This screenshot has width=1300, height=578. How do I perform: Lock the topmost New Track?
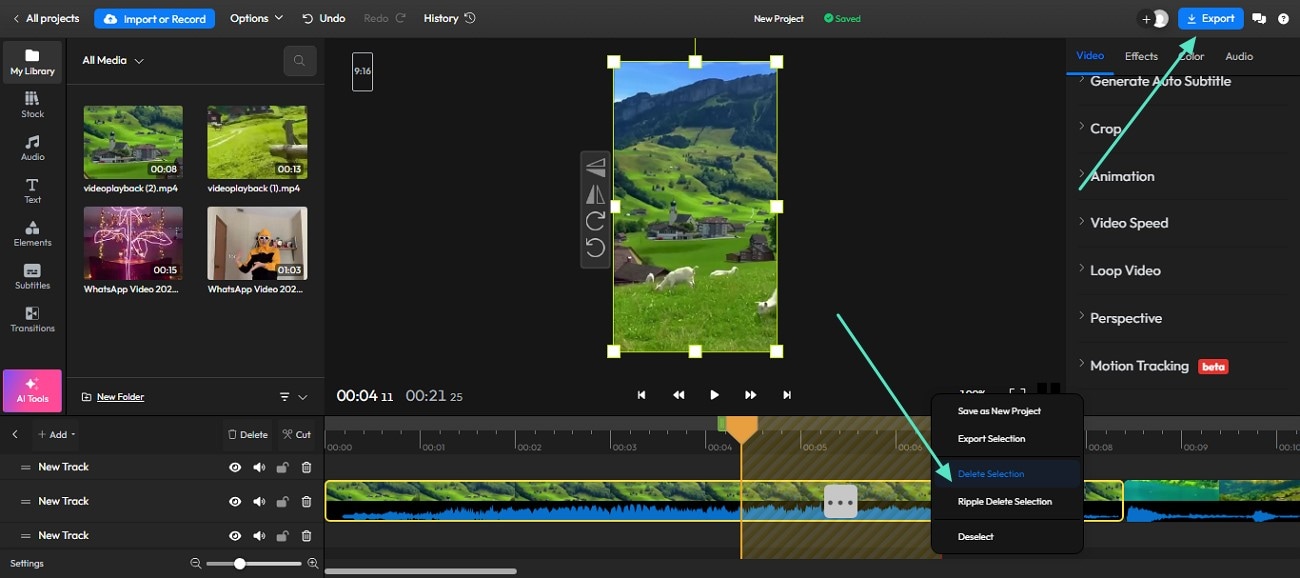point(283,467)
